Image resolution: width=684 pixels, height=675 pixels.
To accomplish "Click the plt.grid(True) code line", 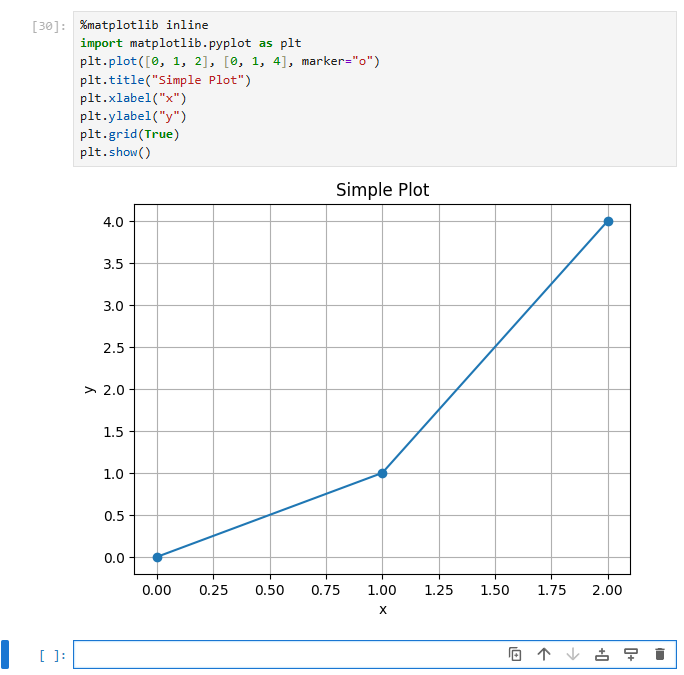I will (x=130, y=134).
